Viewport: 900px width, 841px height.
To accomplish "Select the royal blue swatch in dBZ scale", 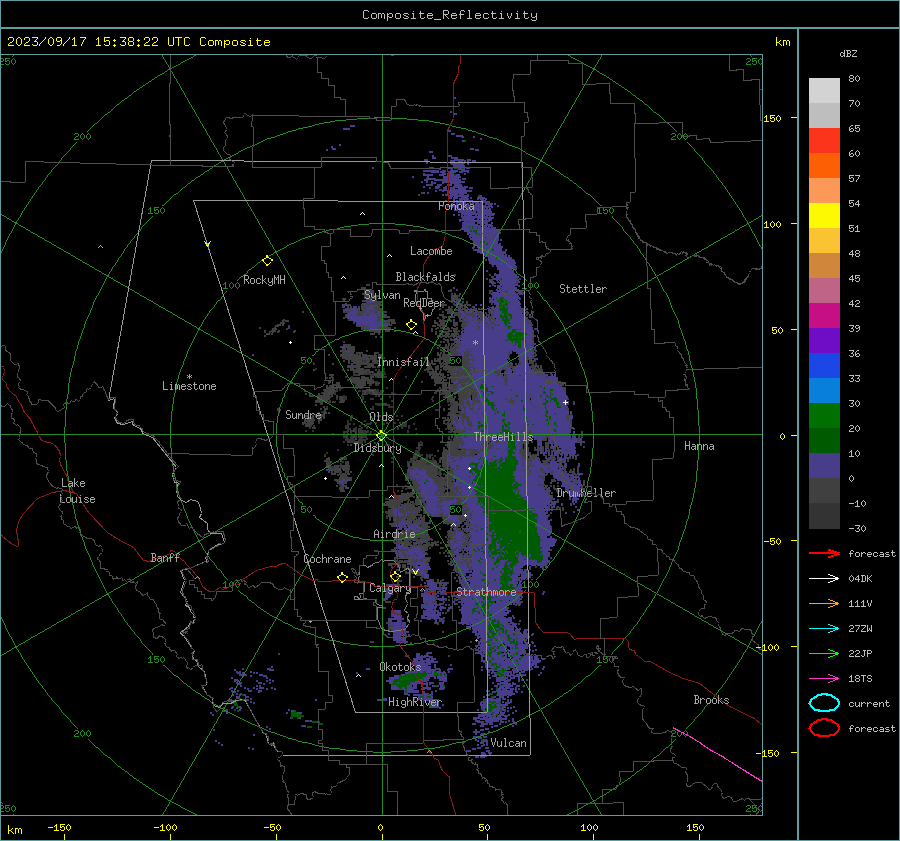I will [x=824, y=365].
